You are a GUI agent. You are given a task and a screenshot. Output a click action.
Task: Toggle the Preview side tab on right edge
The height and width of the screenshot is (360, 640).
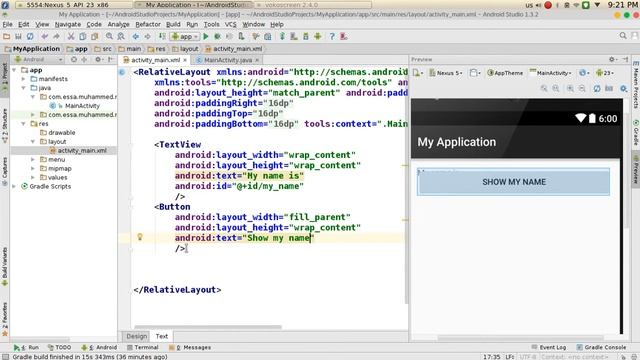636,168
